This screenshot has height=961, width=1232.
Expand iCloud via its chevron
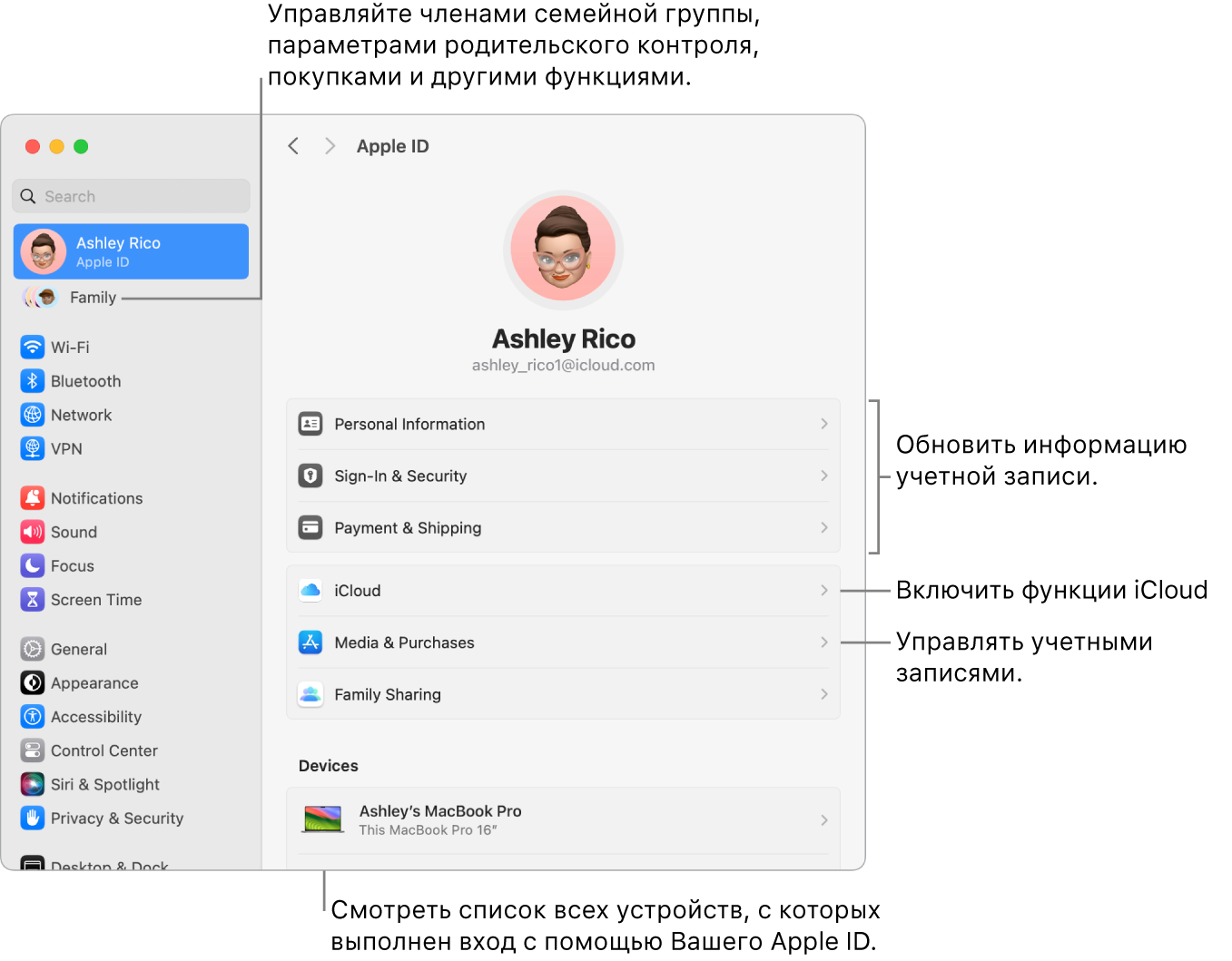824,590
